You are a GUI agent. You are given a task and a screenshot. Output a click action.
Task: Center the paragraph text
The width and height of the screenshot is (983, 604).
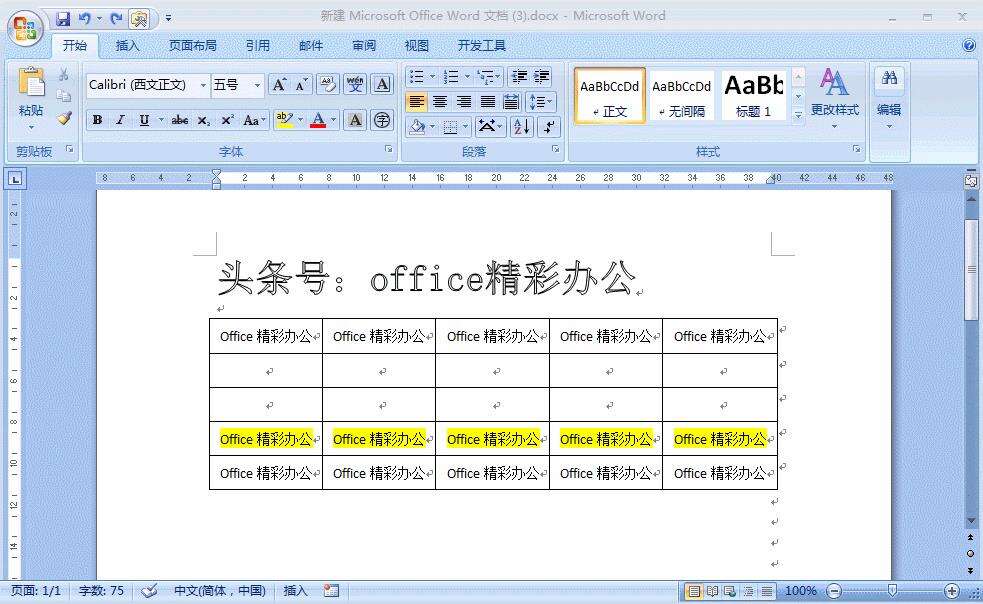[x=440, y=102]
